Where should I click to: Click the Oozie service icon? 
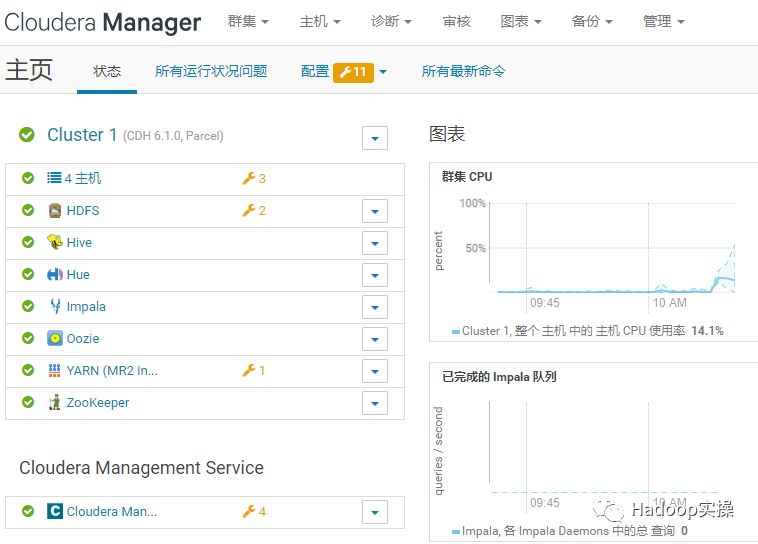[55, 338]
